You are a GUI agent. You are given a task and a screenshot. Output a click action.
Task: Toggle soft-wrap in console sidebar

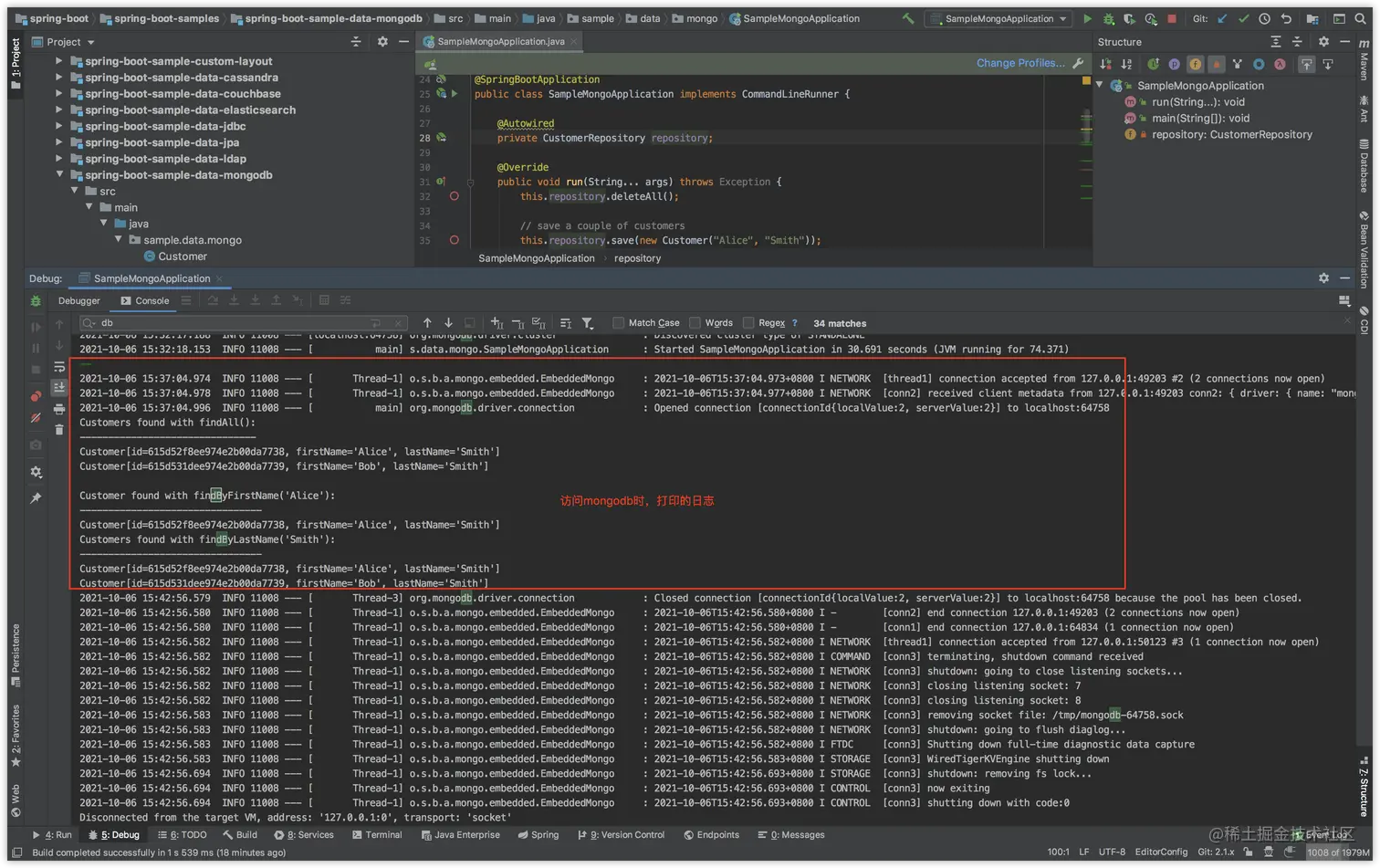(59, 367)
